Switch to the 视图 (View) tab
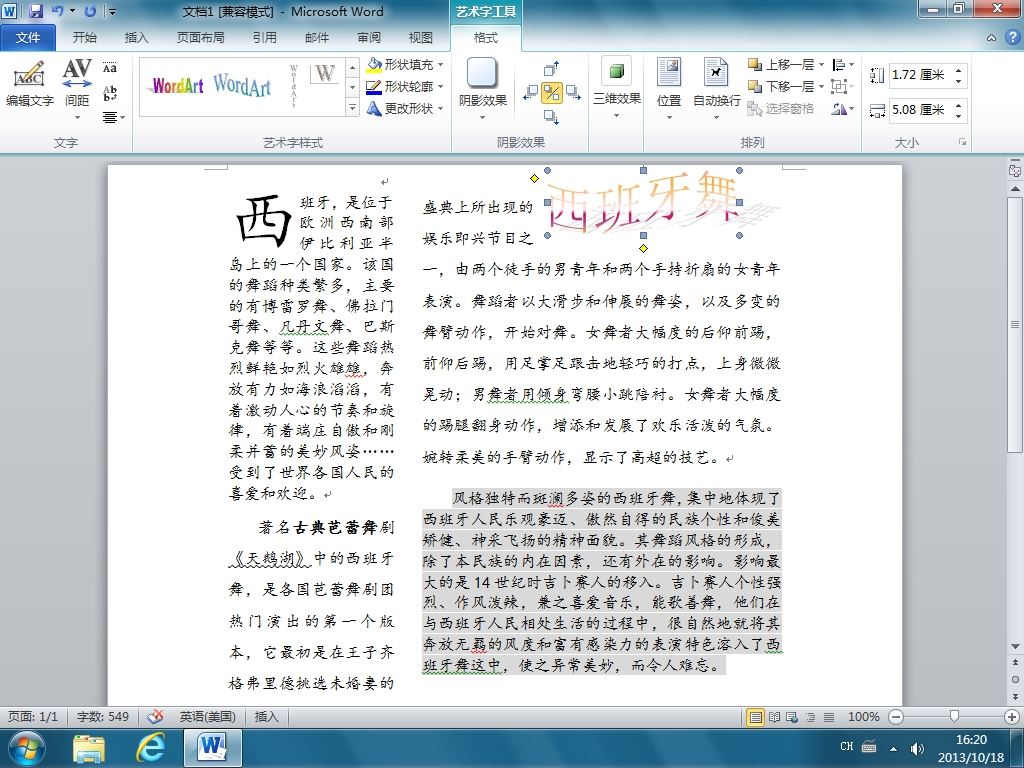1024x768 pixels. tap(420, 37)
